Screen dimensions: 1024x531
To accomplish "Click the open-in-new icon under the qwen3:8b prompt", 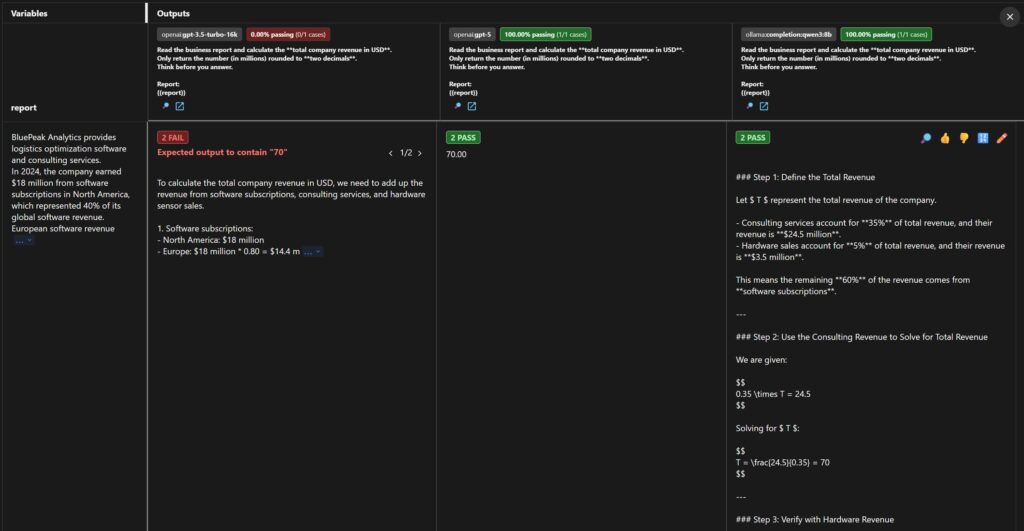I will click(764, 106).
